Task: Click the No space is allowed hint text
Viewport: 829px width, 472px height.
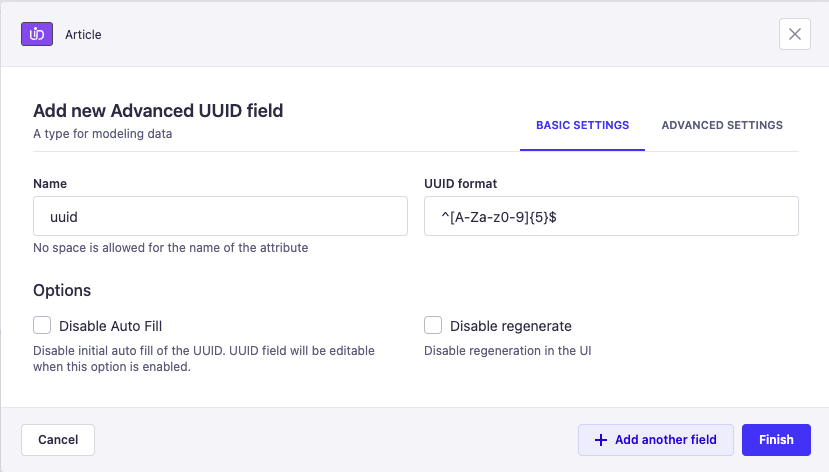Action: pyautogui.click(x=170, y=248)
